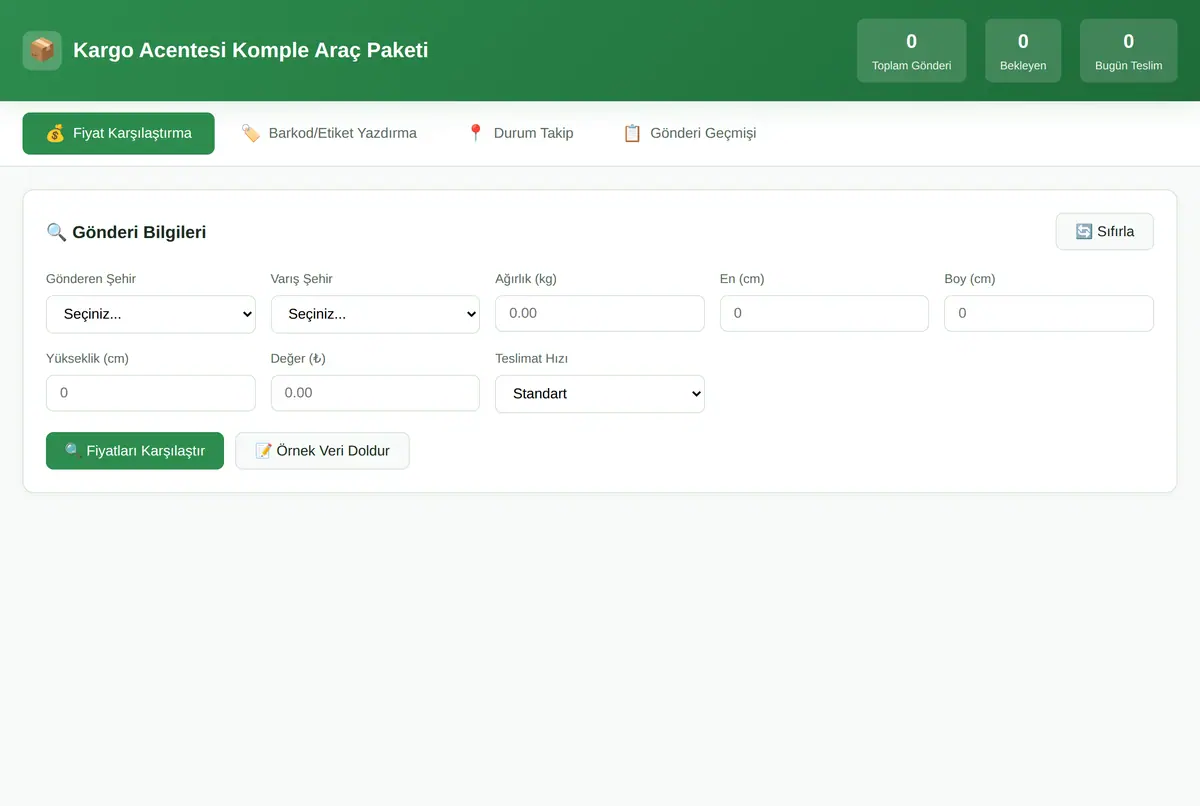Click the Değer (₺) input field
The image size is (1200, 806).
coord(375,393)
